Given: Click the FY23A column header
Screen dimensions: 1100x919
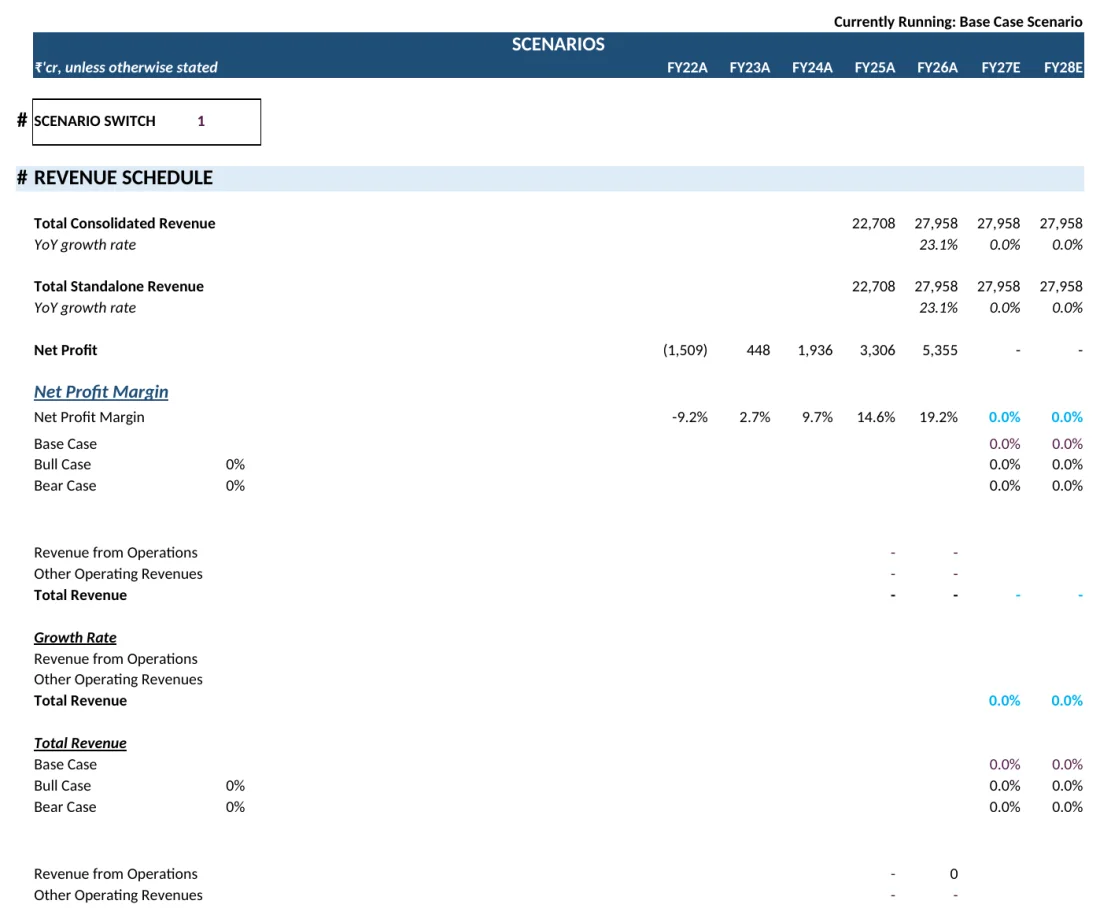Looking at the screenshot, I should (749, 67).
